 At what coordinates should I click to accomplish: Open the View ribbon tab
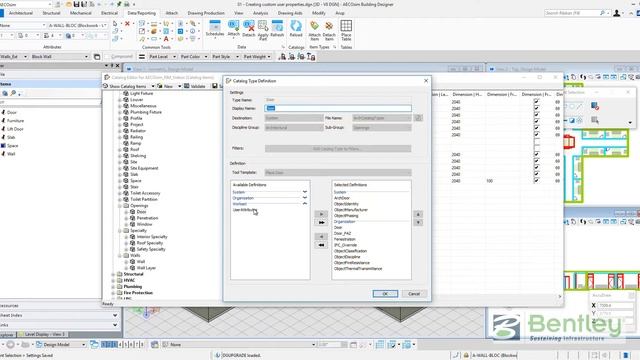pyautogui.click(x=239, y=13)
